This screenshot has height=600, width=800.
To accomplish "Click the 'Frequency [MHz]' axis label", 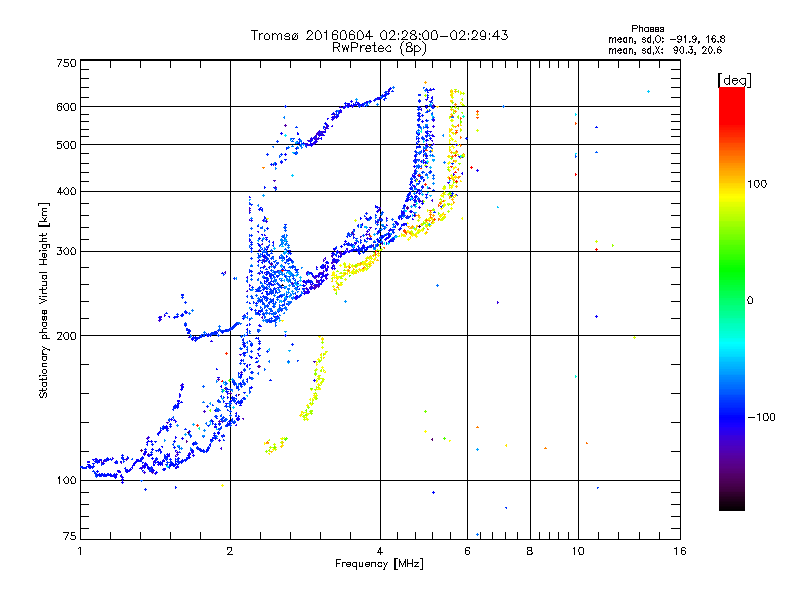I will (x=379, y=564).
